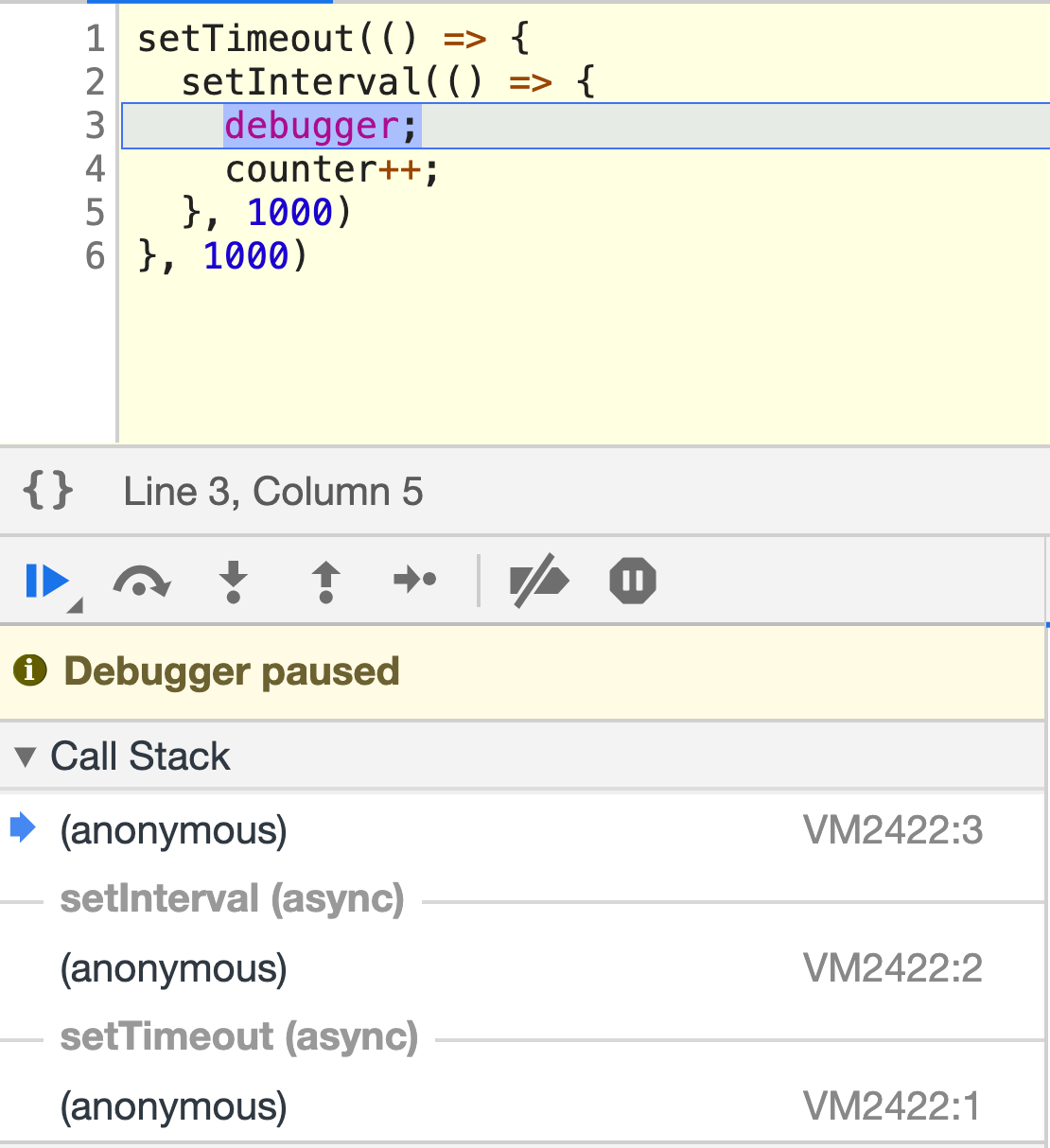This screenshot has height=1148, width=1050.
Task: Click the Step into next function call icon
Action: tap(234, 581)
